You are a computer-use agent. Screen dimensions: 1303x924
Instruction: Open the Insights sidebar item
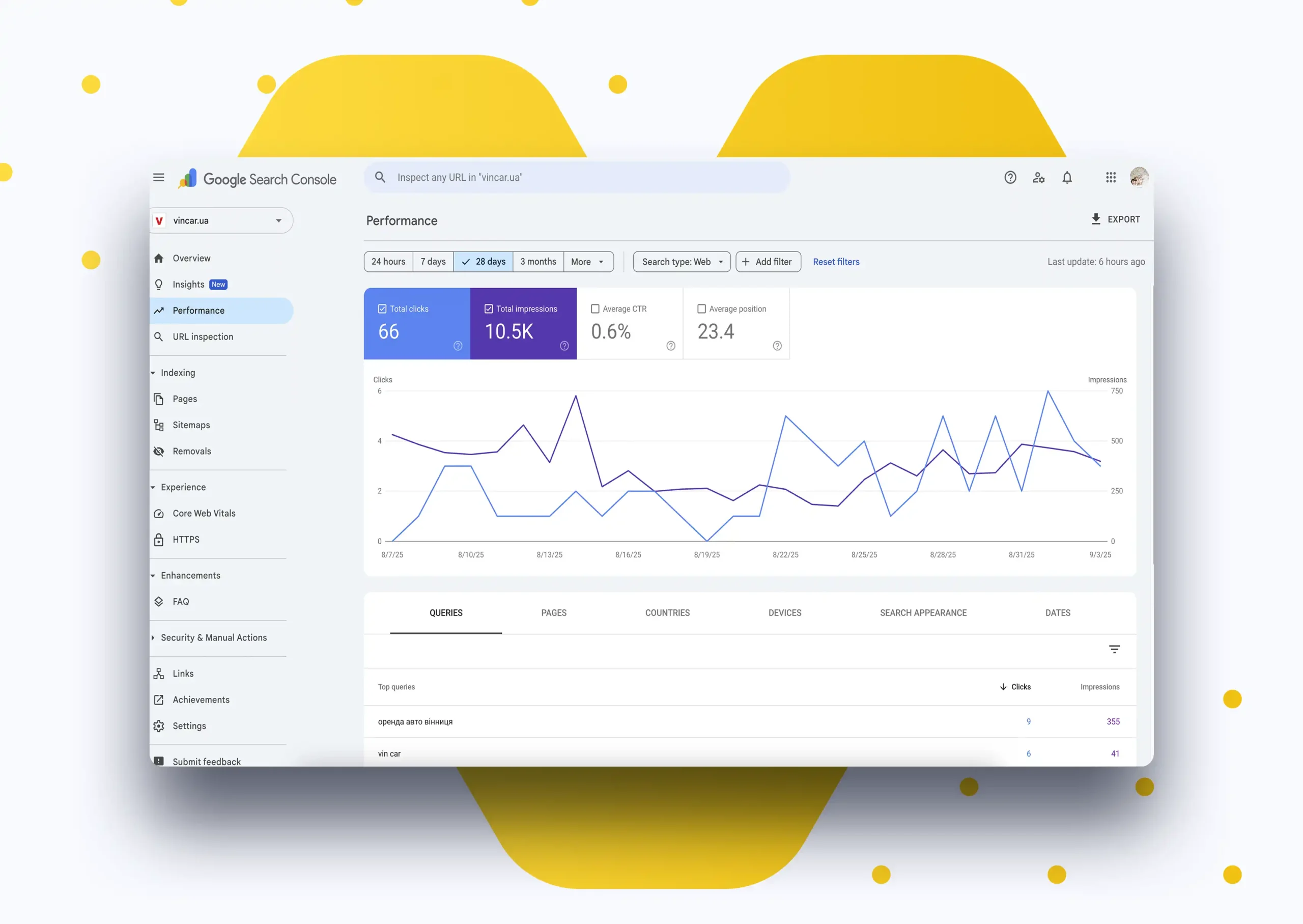click(x=222, y=285)
